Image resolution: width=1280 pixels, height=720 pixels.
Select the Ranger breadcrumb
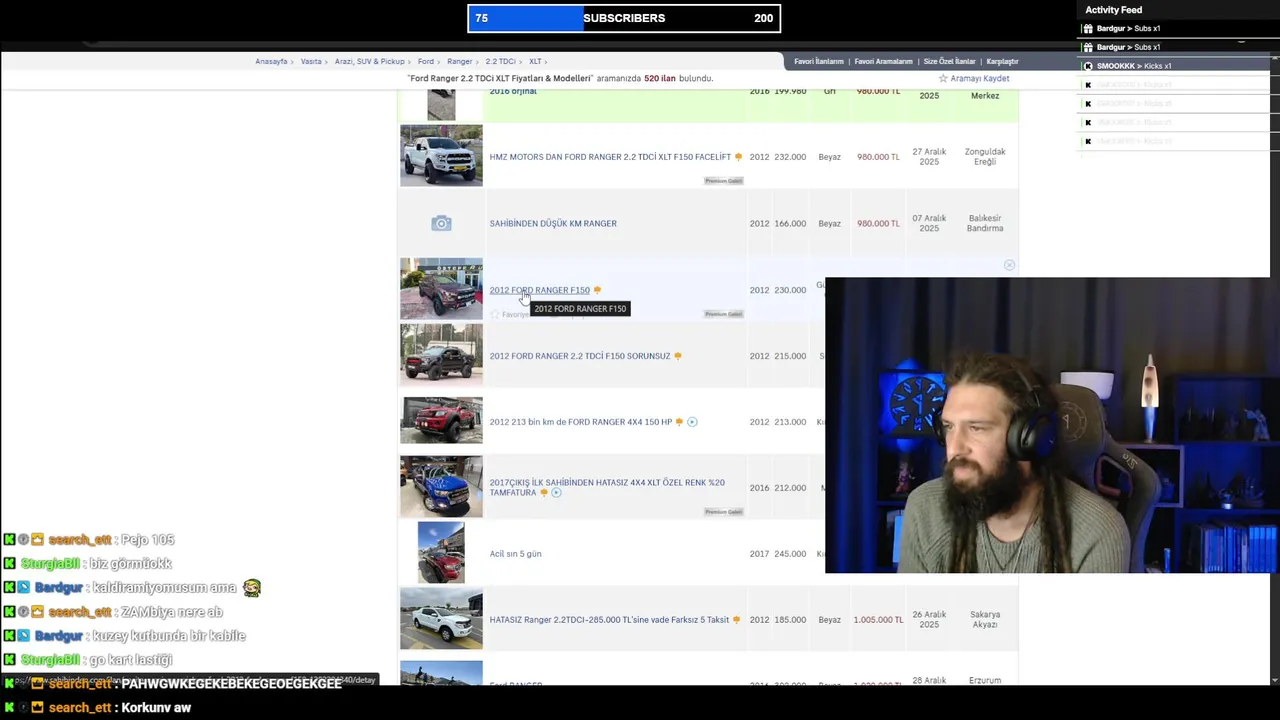tap(459, 61)
